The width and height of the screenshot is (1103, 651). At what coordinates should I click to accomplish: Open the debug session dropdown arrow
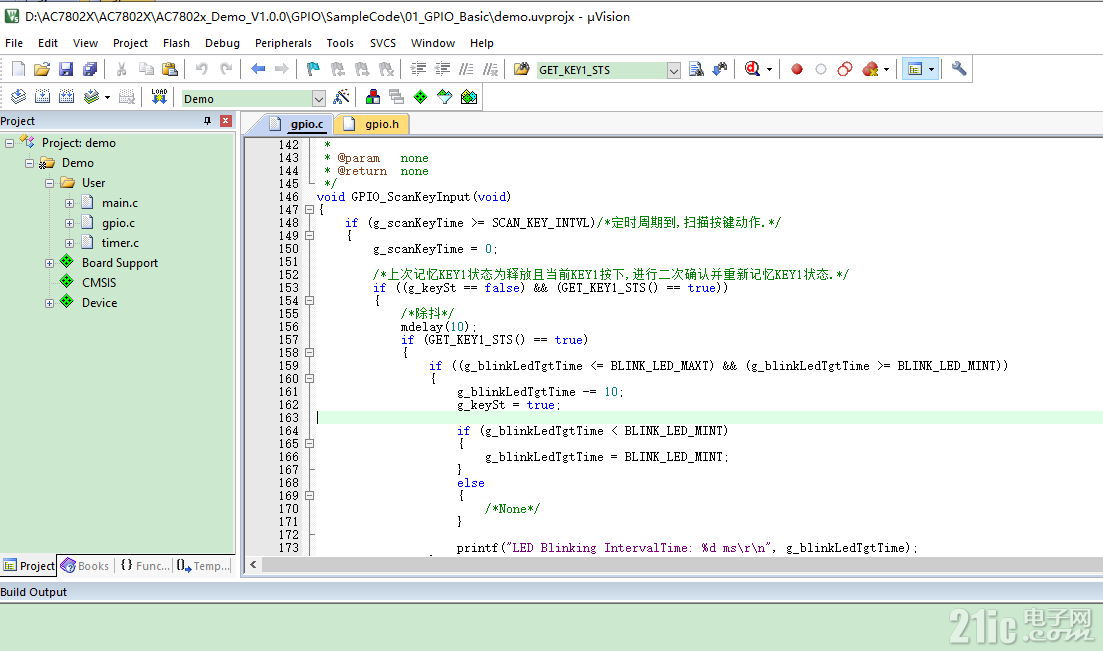point(769,70)
